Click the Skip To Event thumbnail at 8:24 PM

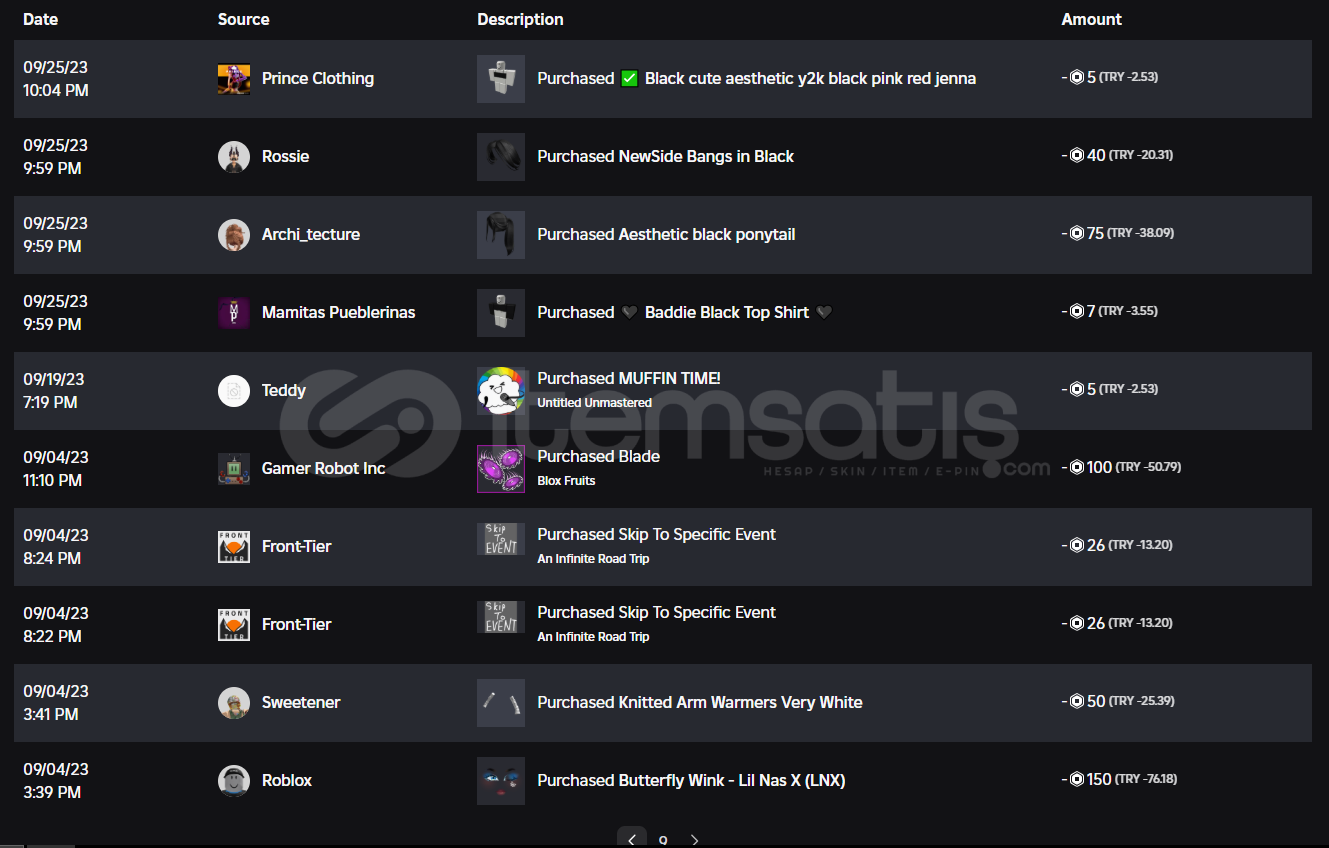[x=501, y=540]
